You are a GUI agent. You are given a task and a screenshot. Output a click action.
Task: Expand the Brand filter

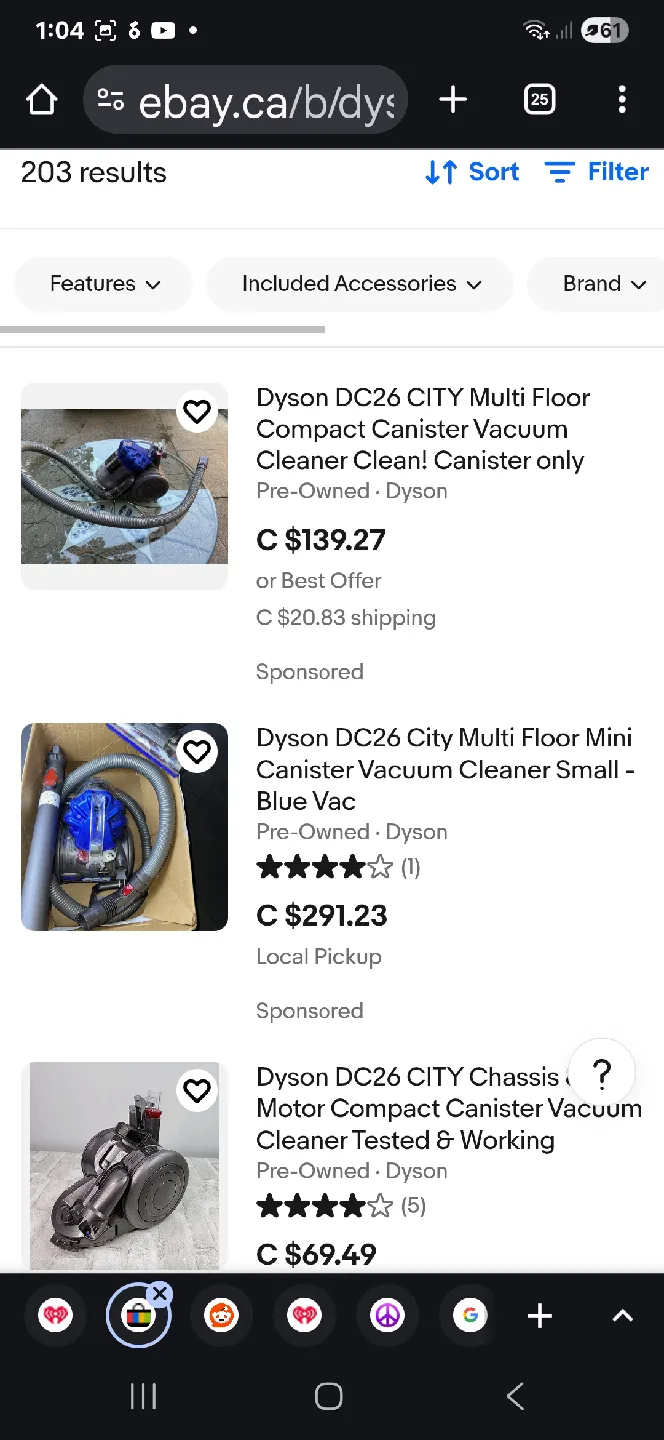point(605,284)
